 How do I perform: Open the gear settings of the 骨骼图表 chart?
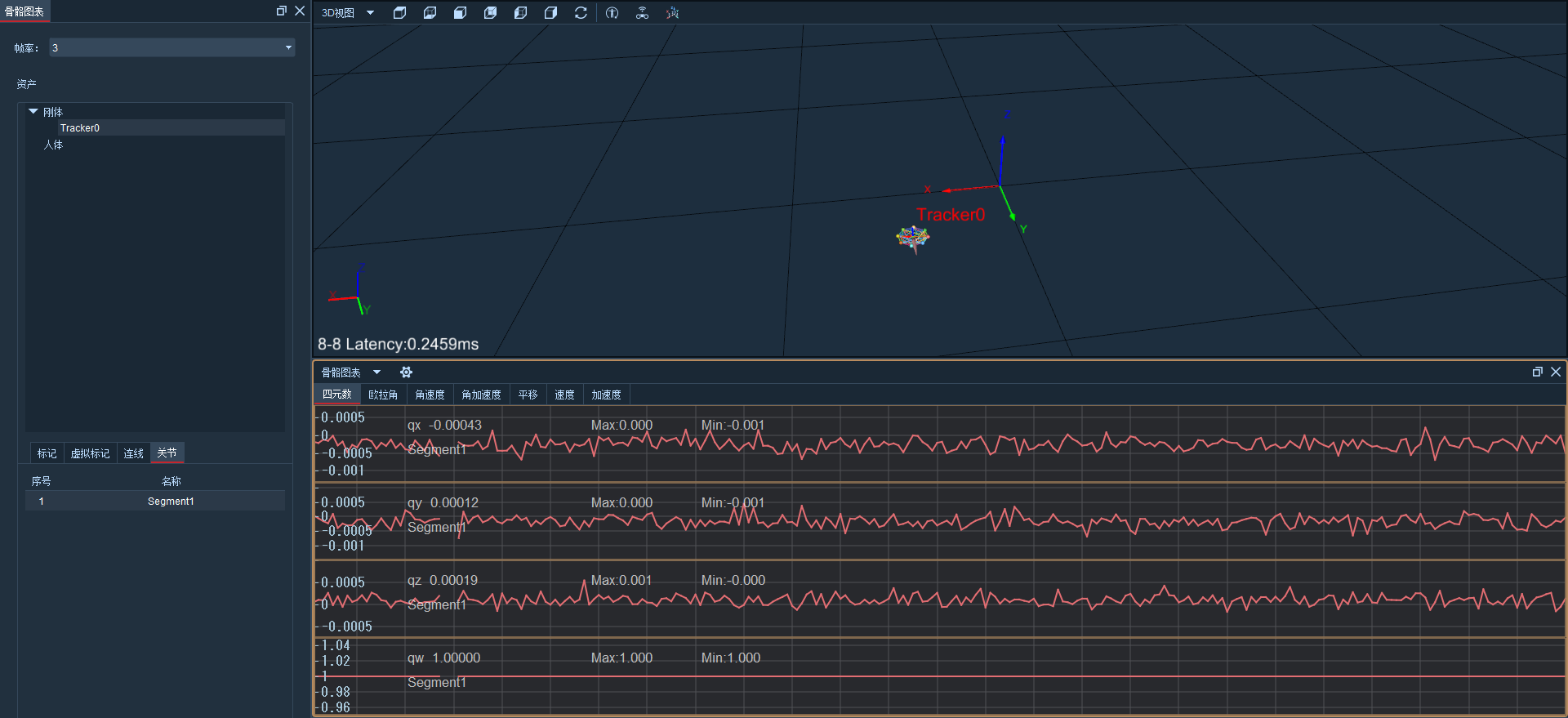point(406,372)
